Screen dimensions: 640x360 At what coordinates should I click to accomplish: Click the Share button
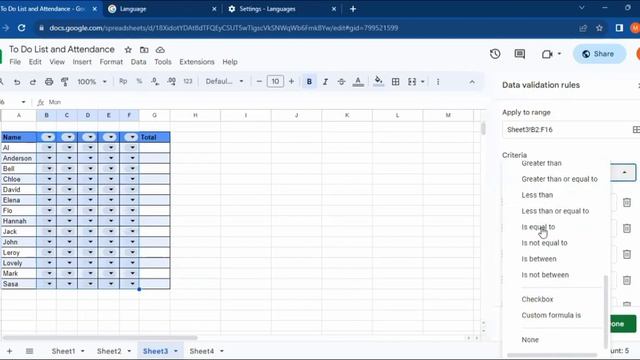599,54
